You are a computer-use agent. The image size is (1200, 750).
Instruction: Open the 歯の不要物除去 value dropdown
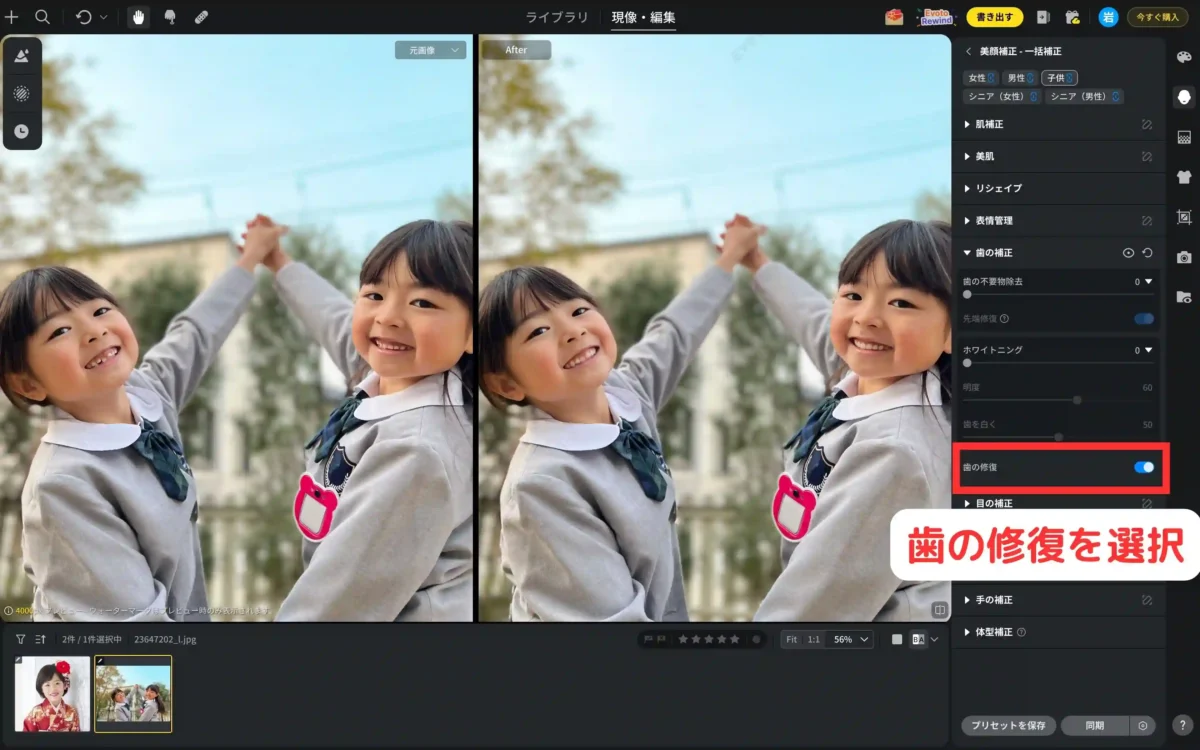[1148, 282]
